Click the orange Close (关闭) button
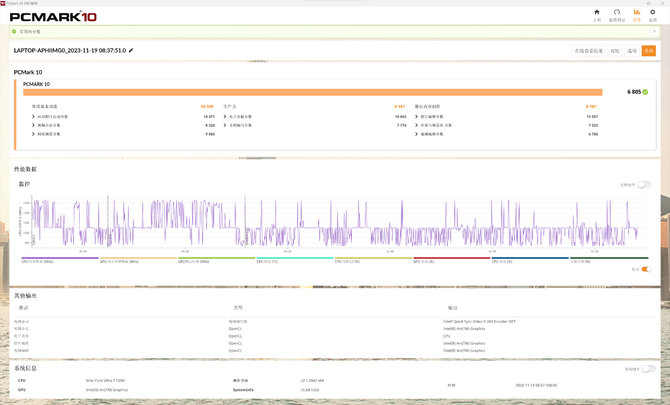This screenshot has width=670, height=405. [649, 51]
